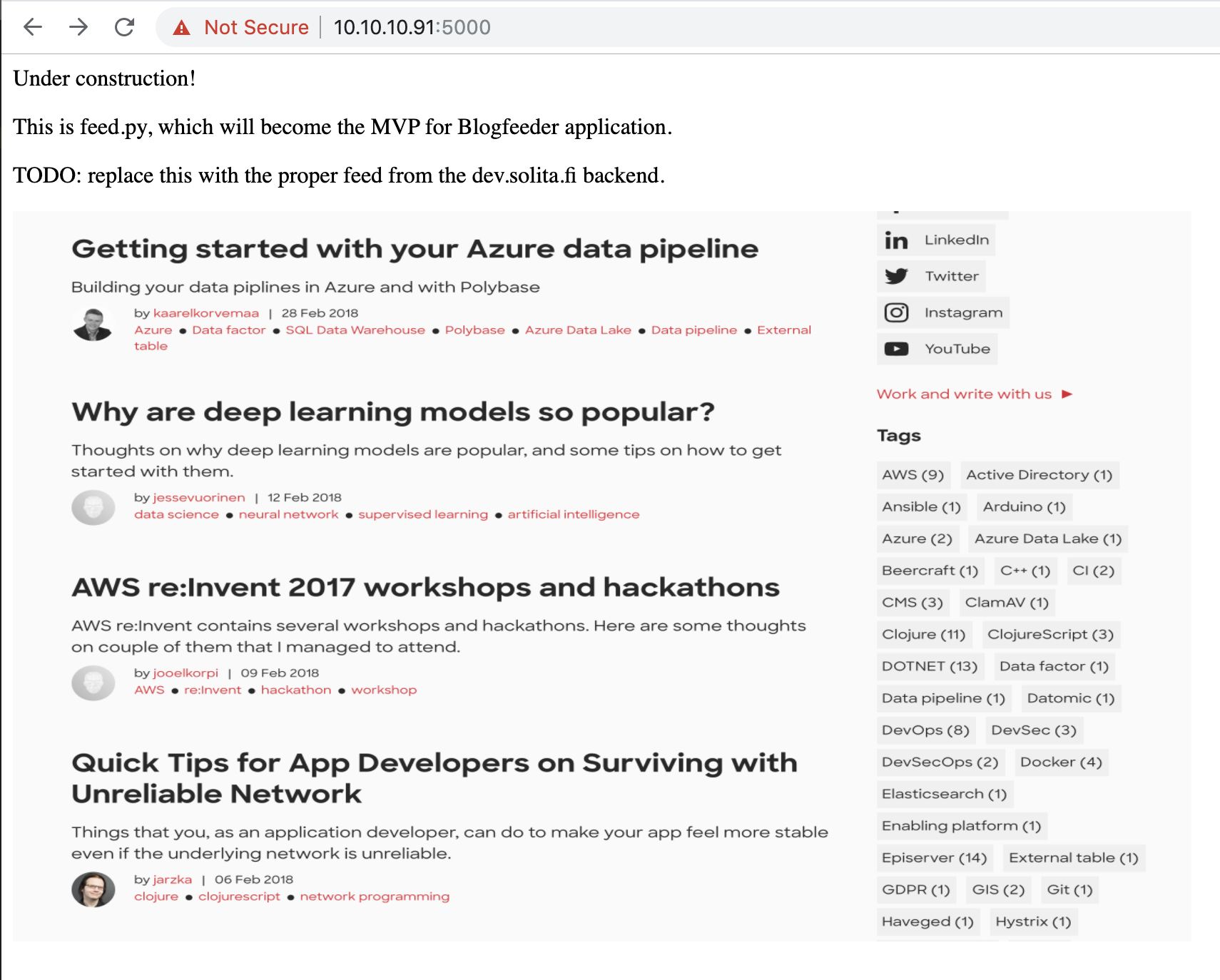Open the Instagram camera icon
The width and height of the screenshot is (1220, 980).
[896, 312]
